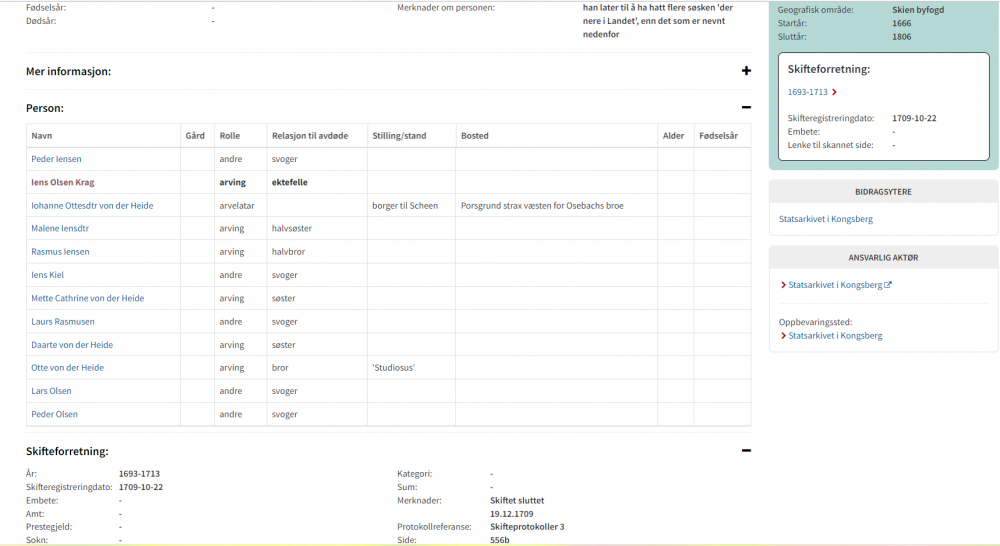
Task: Select Iens Olsen Krag name
Action: pyautogui.click(x=62, y=182)
